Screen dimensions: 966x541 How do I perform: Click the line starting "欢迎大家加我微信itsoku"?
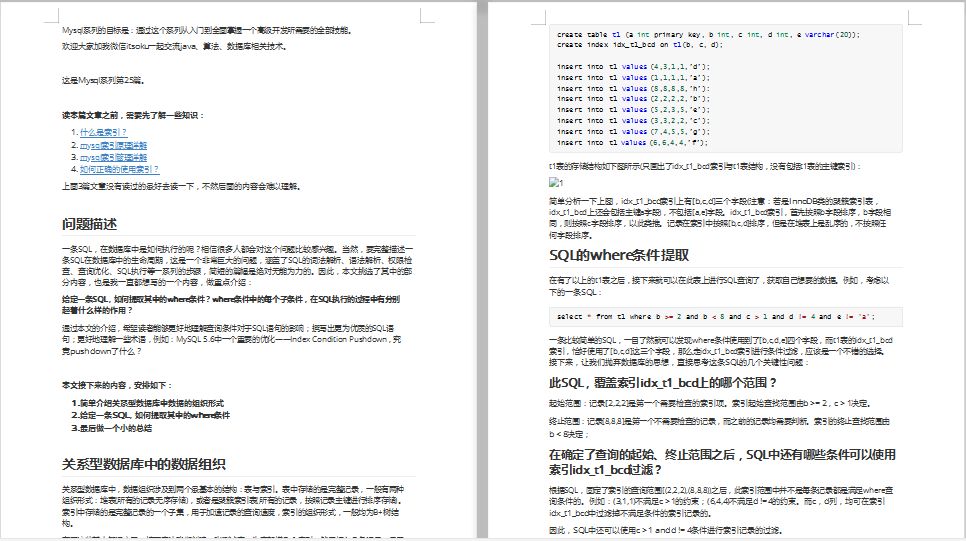(x=174, y=46)
